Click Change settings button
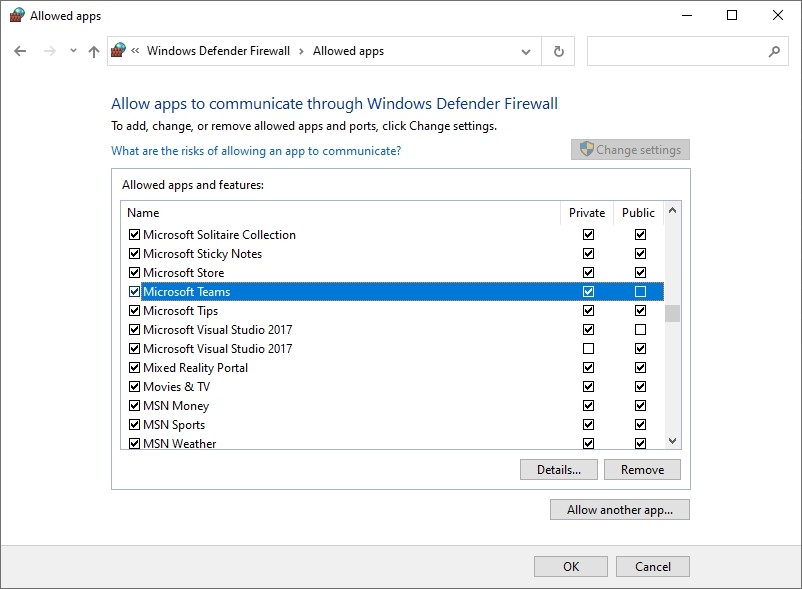The width and height of the screenshot is (802, 589). (x=630, y=149)
